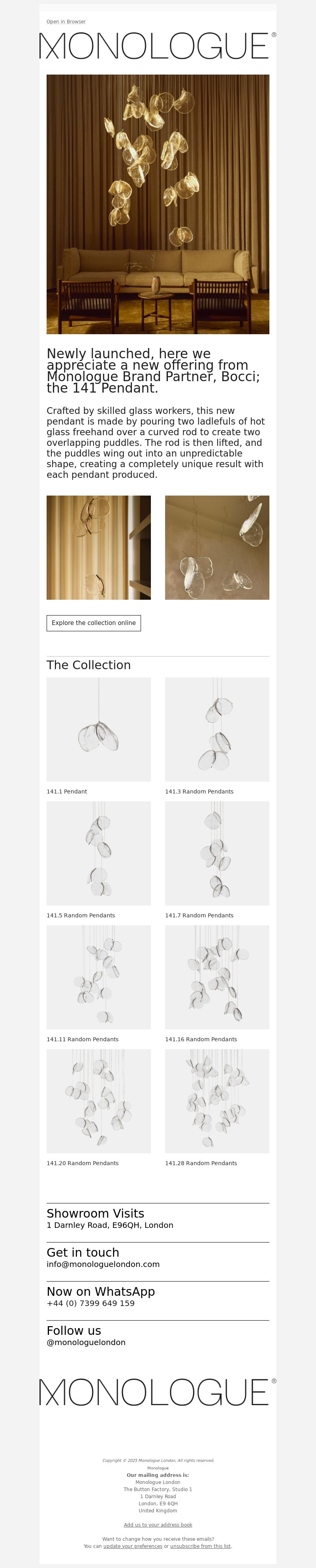Select the 141.28 Random Pendants product image
316x1568 pixels.
pyautogui.click(x=217, y=1101)
